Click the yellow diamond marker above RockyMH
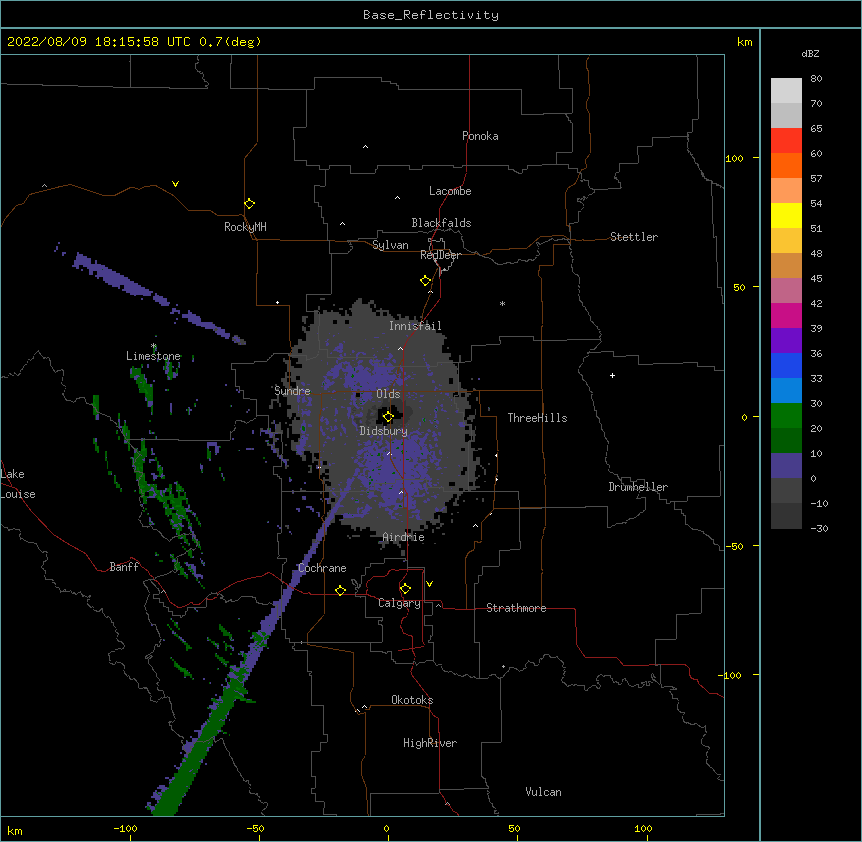The height and width of the screenshot is (842, 862). click(250, 204)
